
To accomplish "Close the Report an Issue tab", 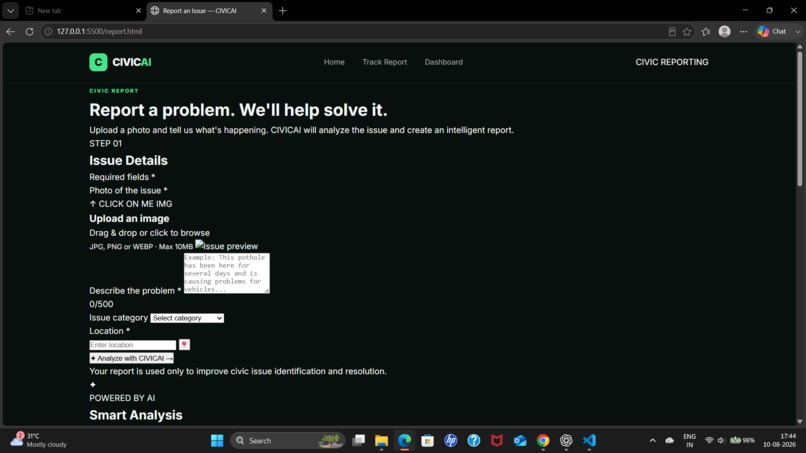I will pyautogui.click(x=264, y=11).
